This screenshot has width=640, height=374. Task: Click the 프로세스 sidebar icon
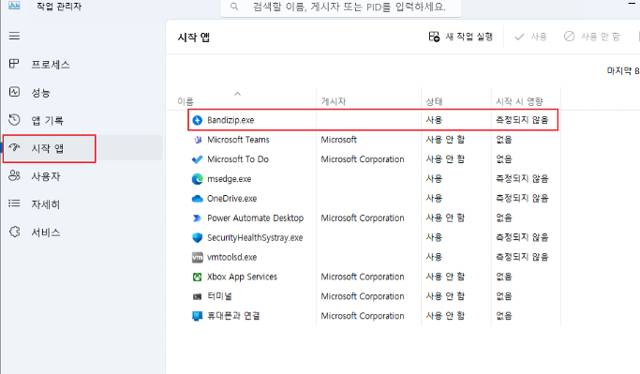tap(14, 63)
